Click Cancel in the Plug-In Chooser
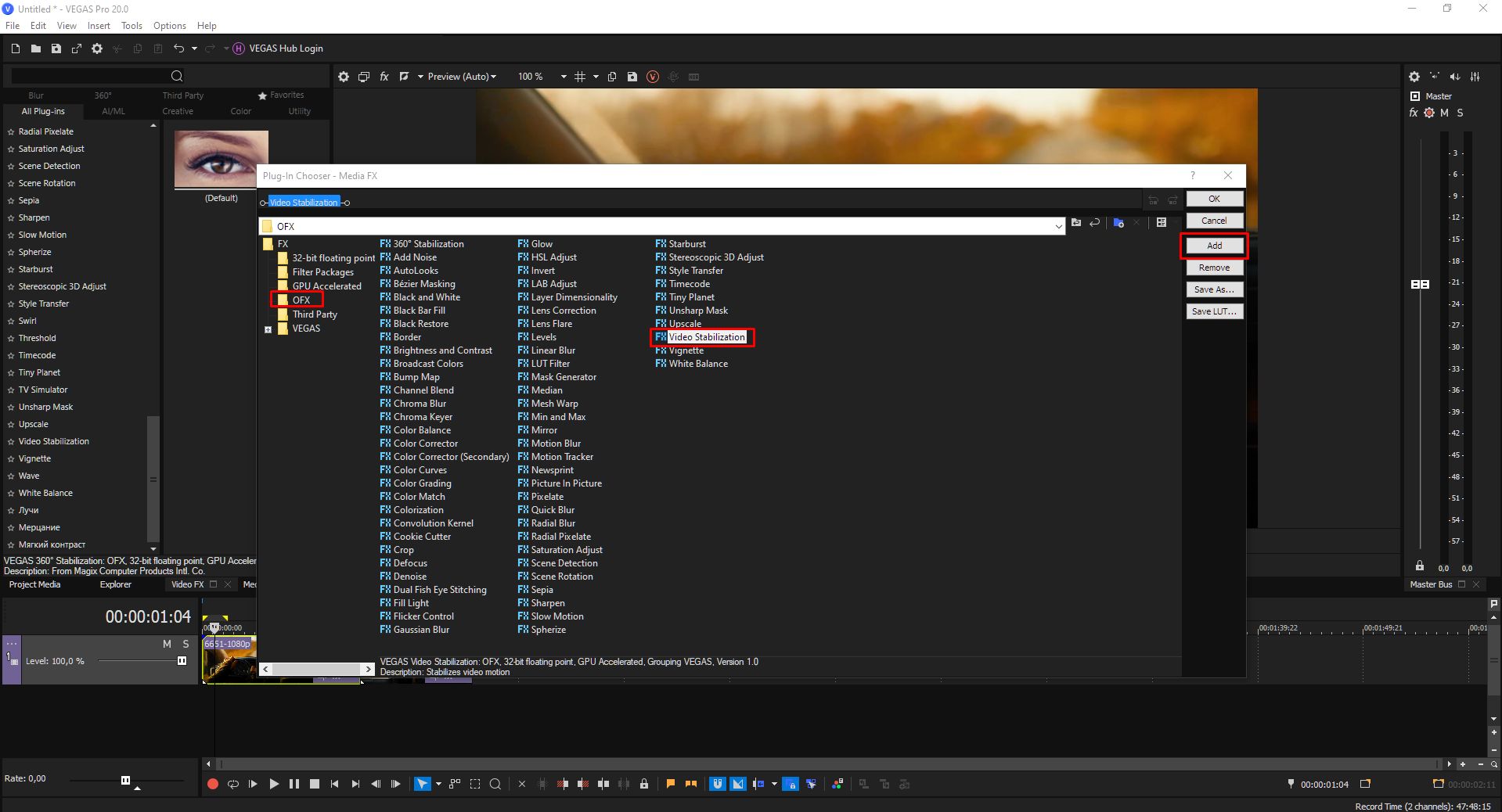The image size is (1502, 812). tap(1214, 221)
